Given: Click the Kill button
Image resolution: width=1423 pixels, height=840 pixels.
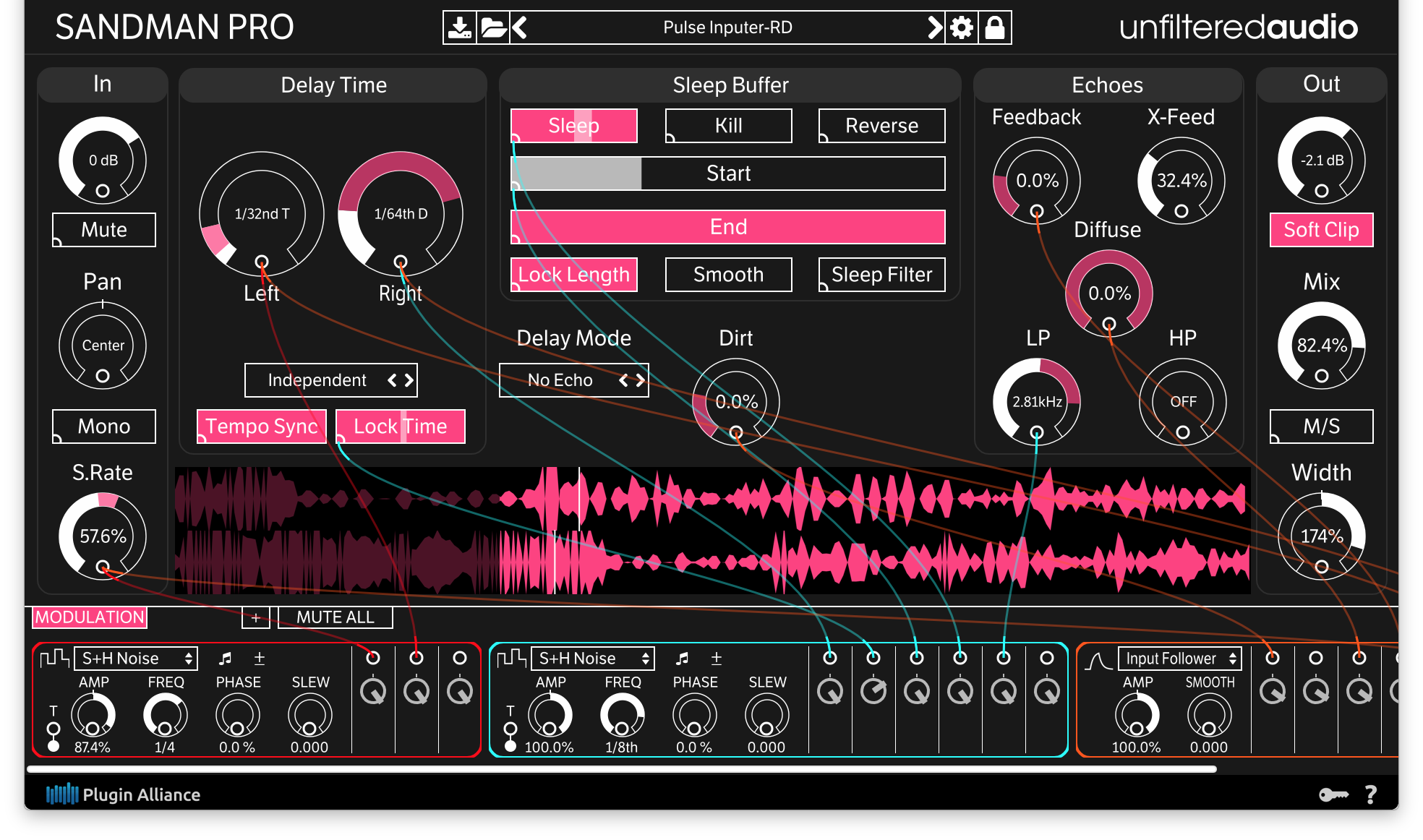Looking at the screenshot, I should click(729, 126).
